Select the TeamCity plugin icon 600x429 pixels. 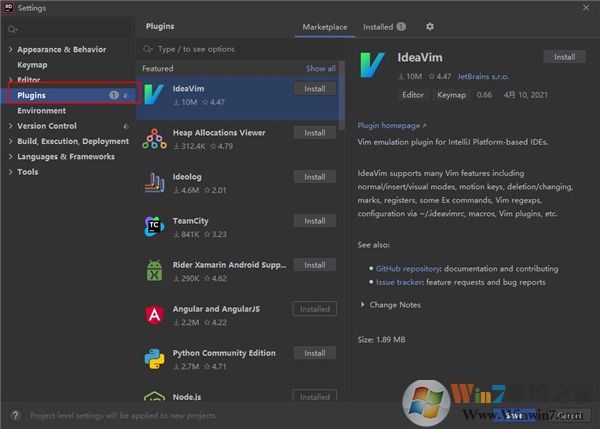pos(154,226)
